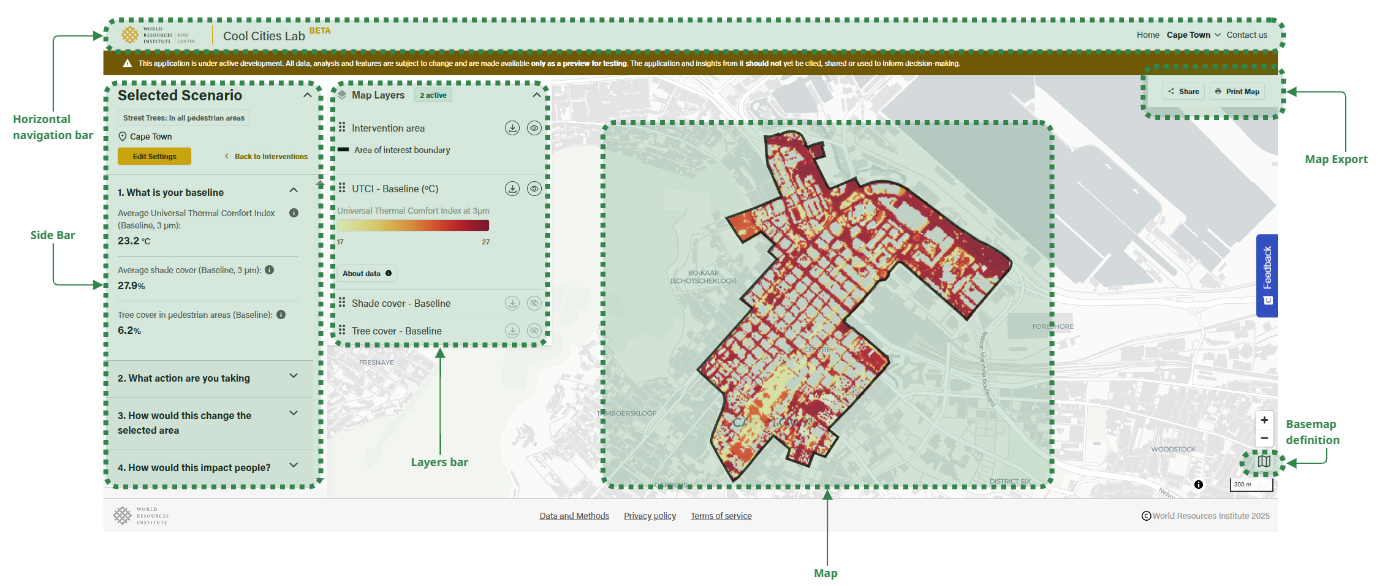Collapse the Map Layers panel

(536, 95)
